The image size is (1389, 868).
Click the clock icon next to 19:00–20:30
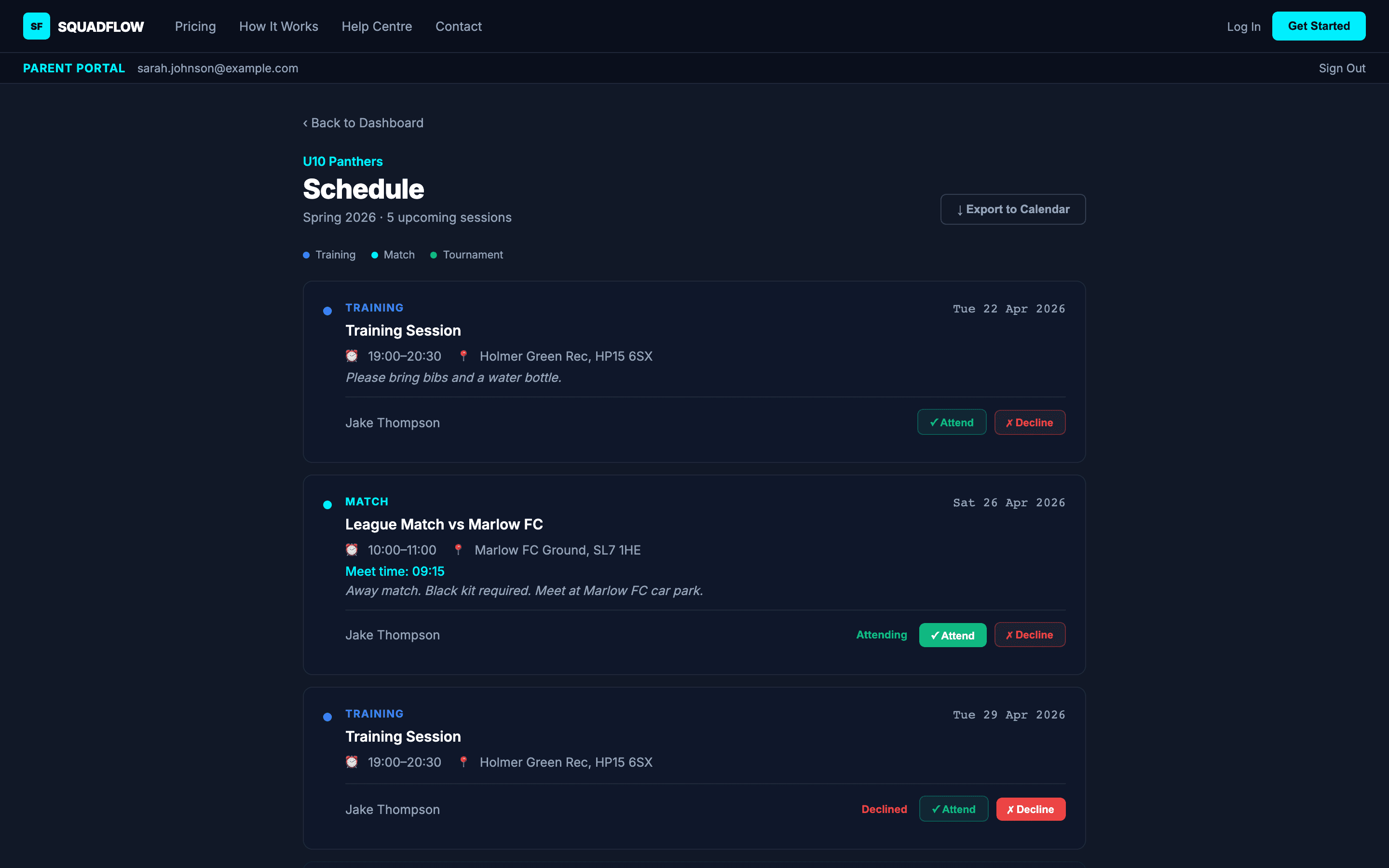(x=352, y=356)
